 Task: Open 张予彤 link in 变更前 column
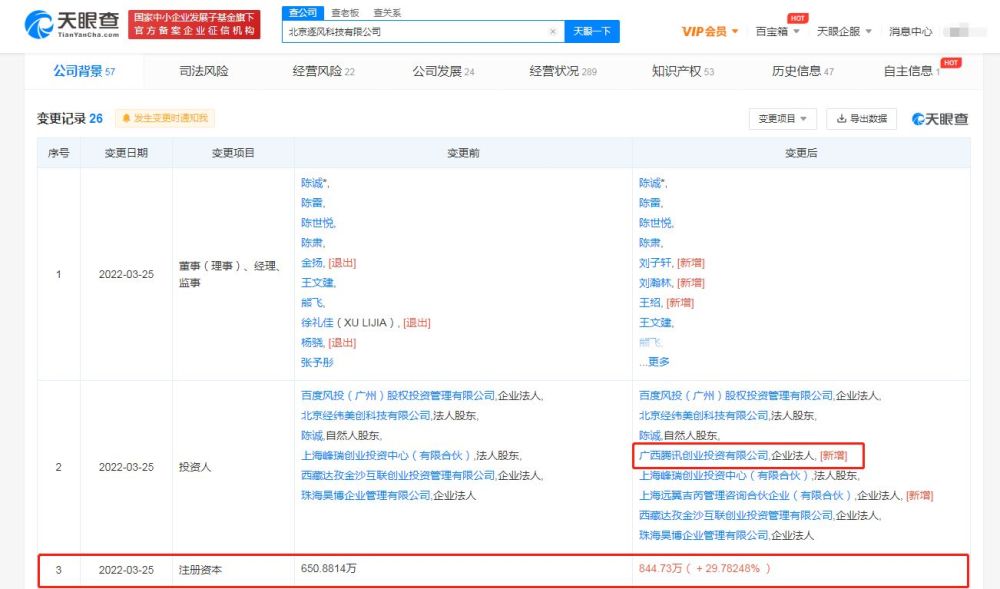[x=317, y=362]
